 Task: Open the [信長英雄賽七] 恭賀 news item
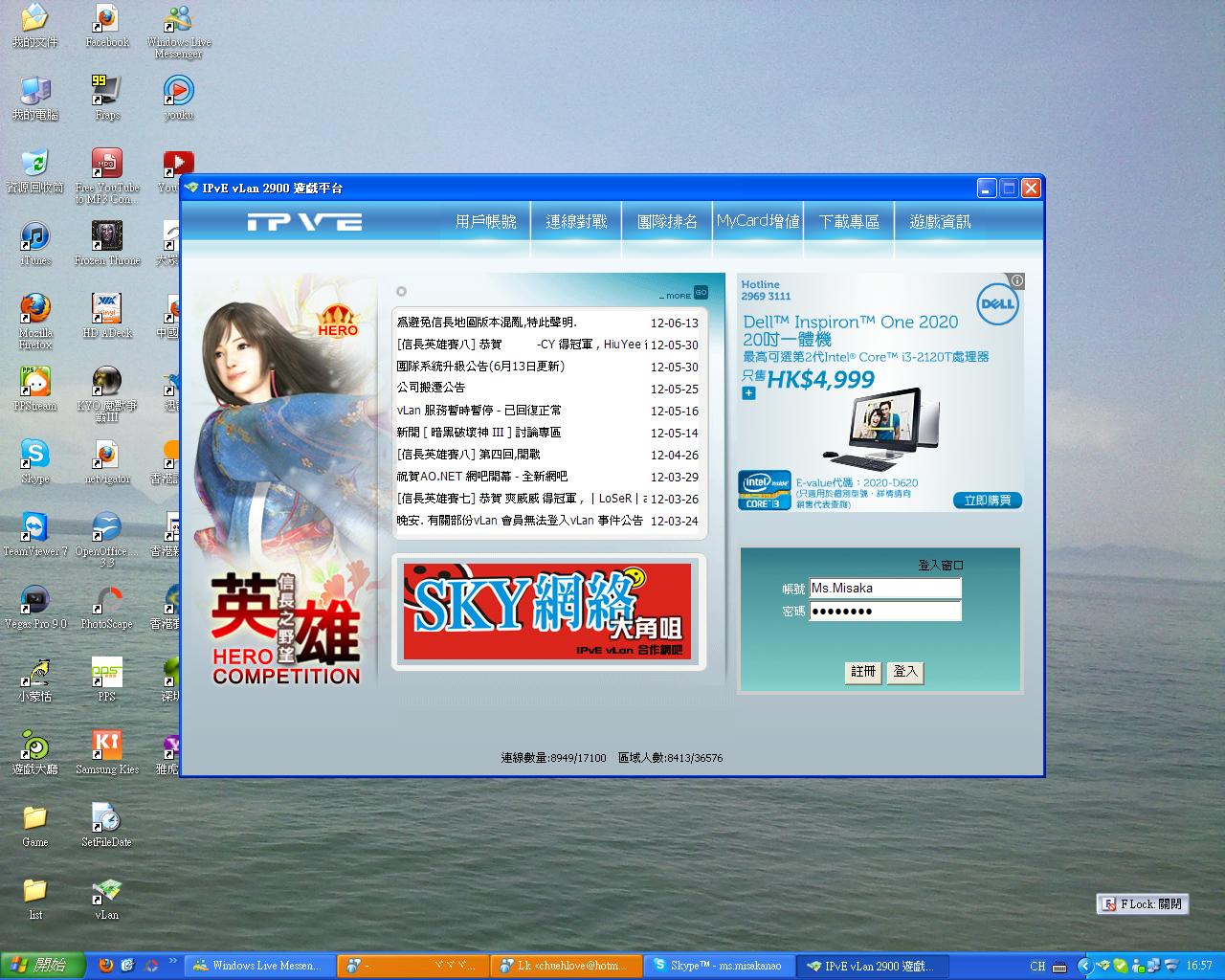click(x=522, y=499)
